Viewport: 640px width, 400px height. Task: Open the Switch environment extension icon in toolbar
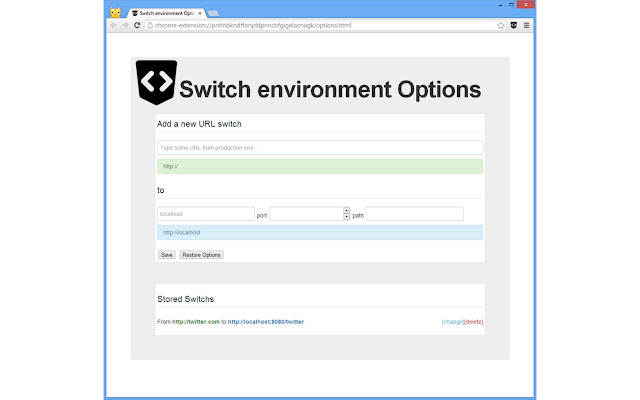tap(514, 25)
